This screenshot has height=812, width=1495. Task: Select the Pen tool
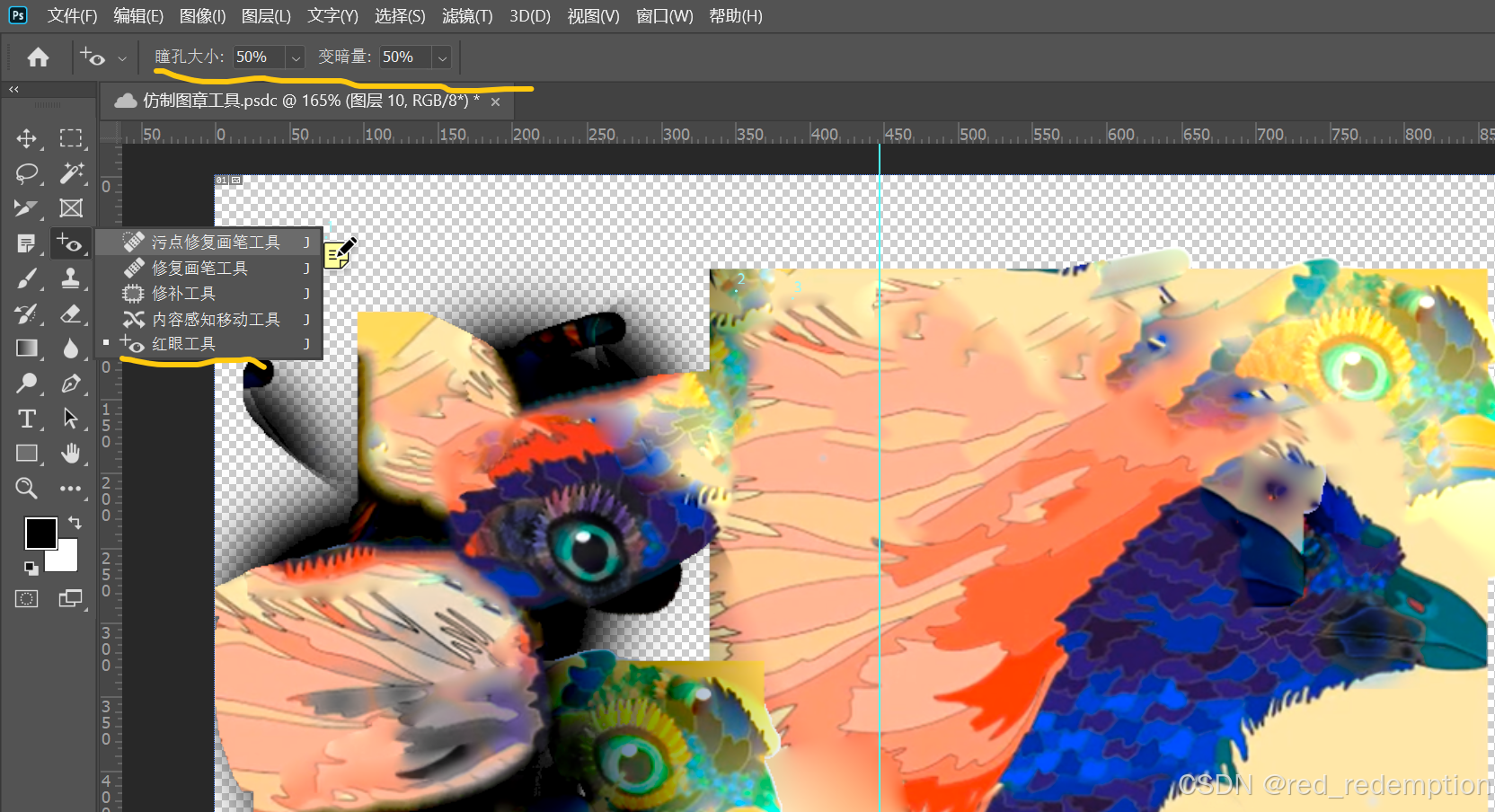point(71,384)
